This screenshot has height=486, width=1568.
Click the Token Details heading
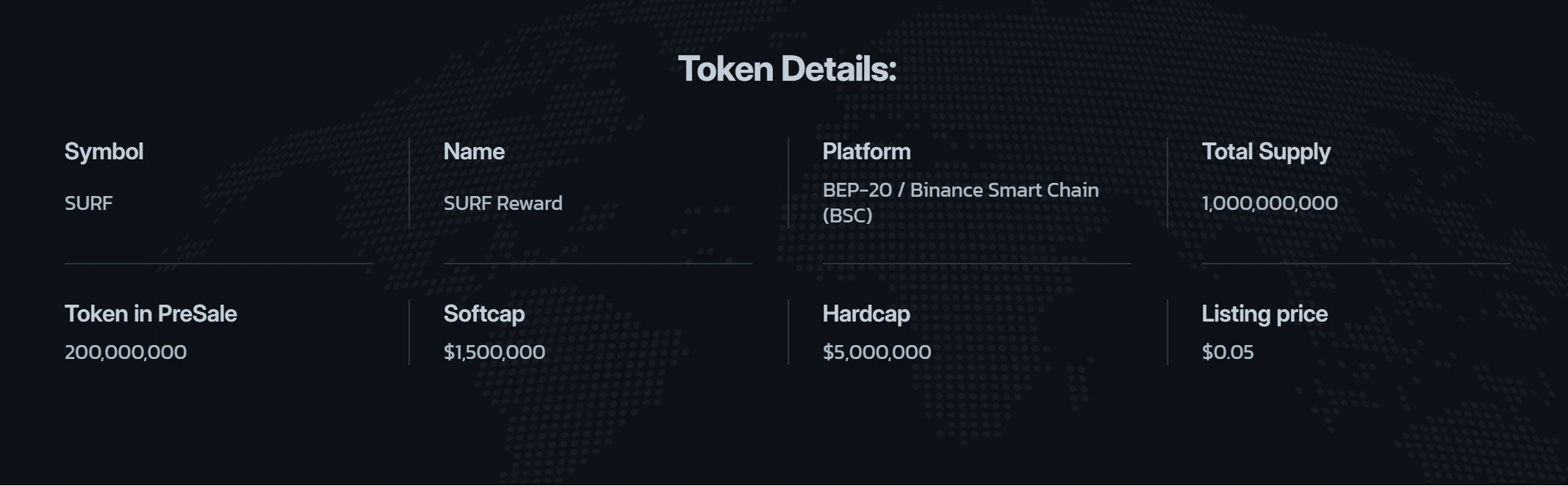(787, 69)
